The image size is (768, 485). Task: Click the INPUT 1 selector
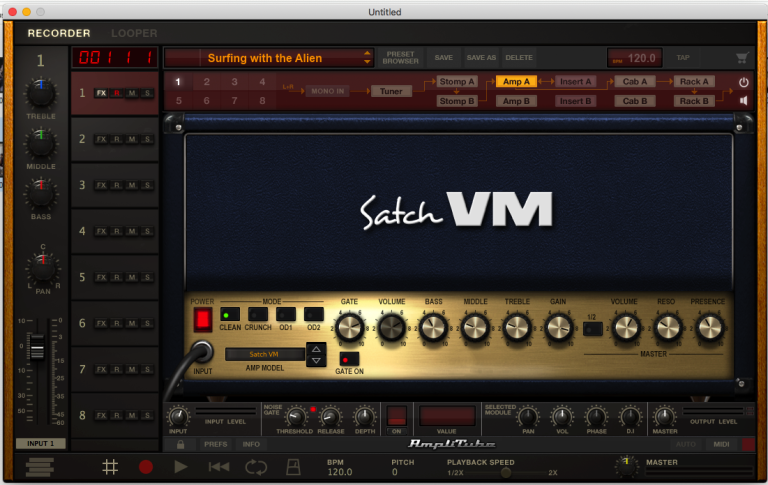click(x=40, y=443)
